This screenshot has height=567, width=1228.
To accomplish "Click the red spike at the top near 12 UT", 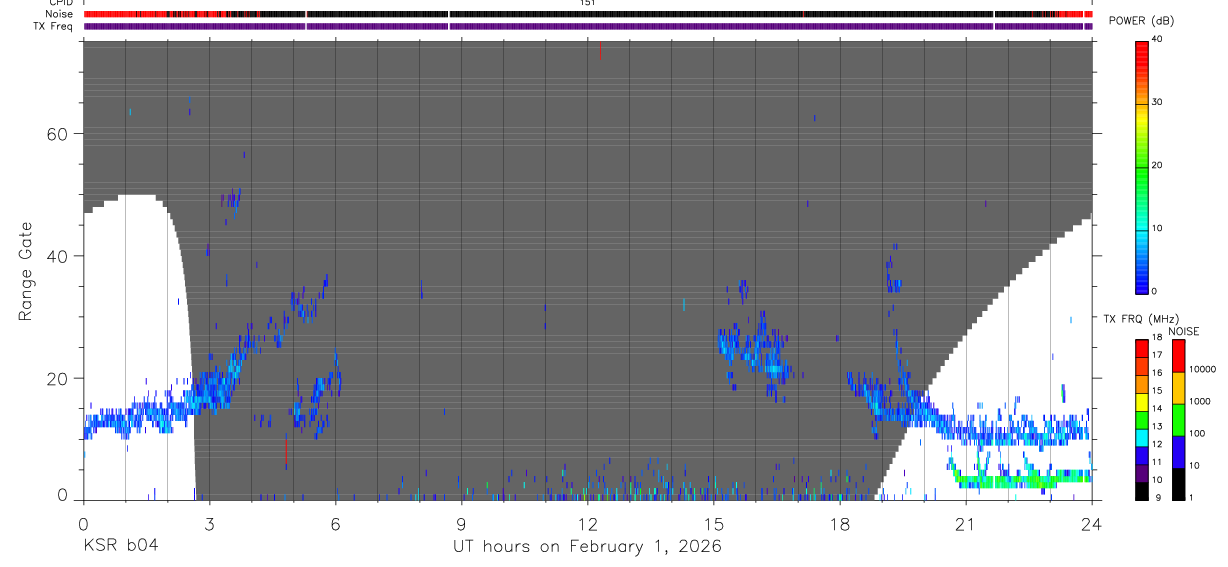I will pos(600,50).
